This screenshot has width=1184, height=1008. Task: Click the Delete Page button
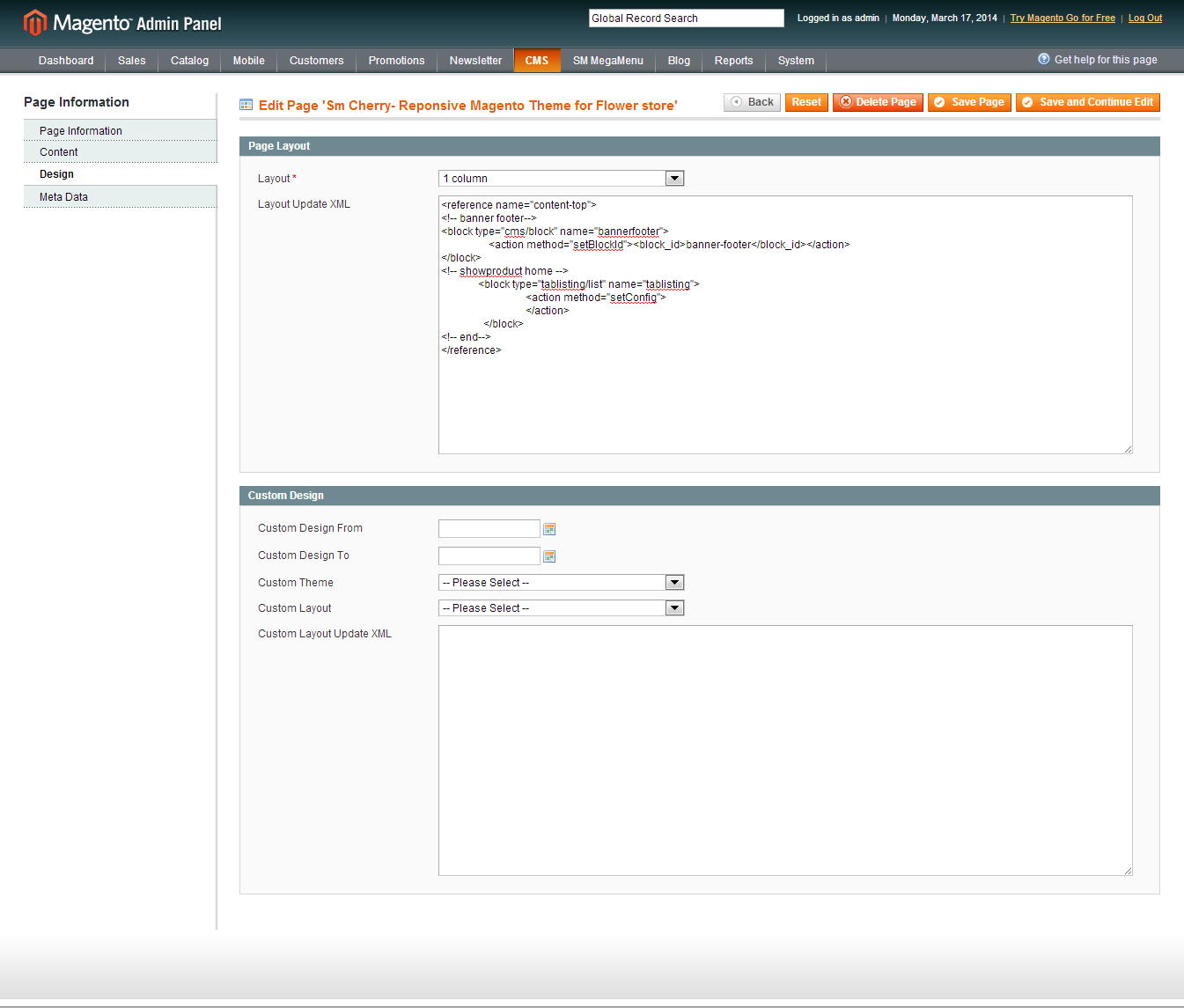pyautogui.click(x=878, y=102)
